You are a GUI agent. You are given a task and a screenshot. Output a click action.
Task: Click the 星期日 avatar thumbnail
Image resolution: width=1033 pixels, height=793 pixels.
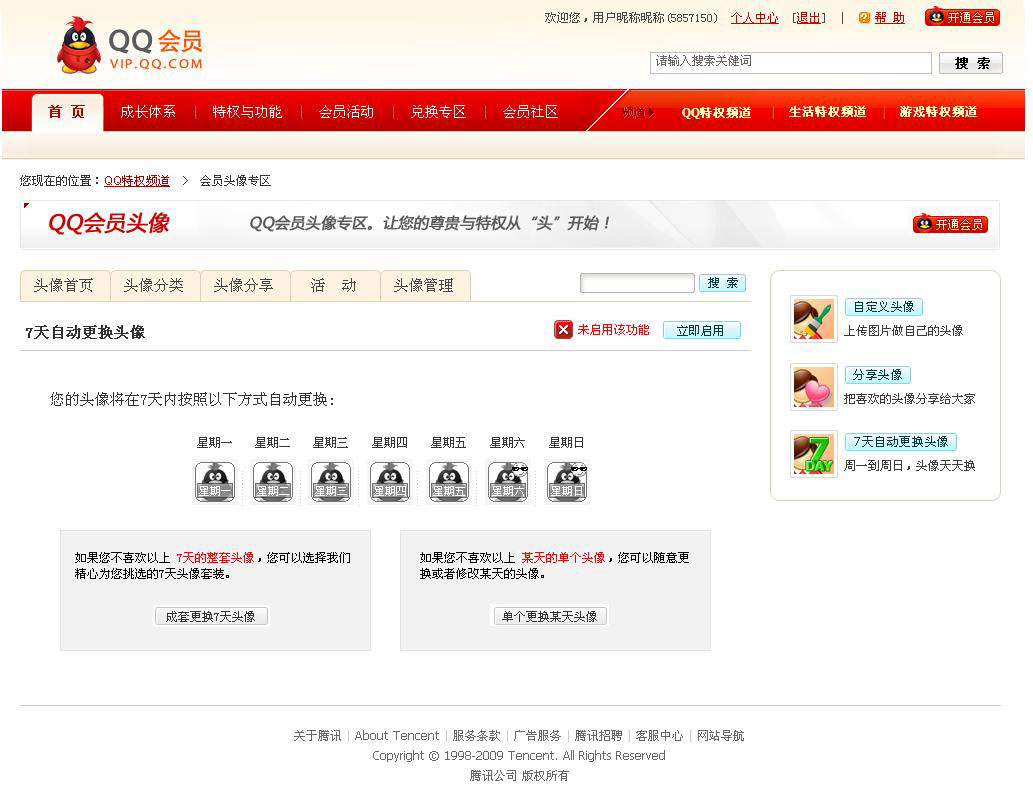567,482
